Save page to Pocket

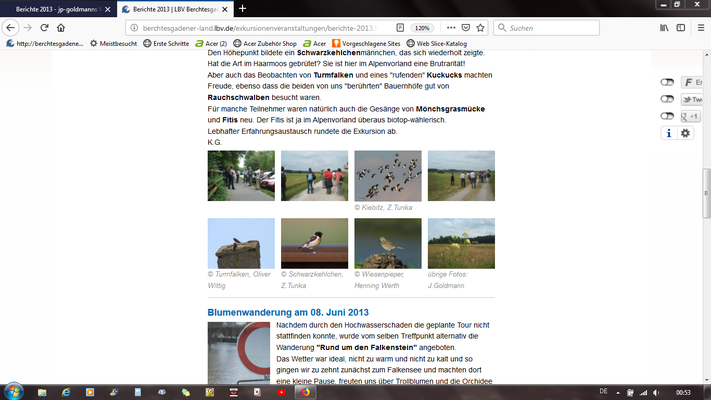[466, 28]
